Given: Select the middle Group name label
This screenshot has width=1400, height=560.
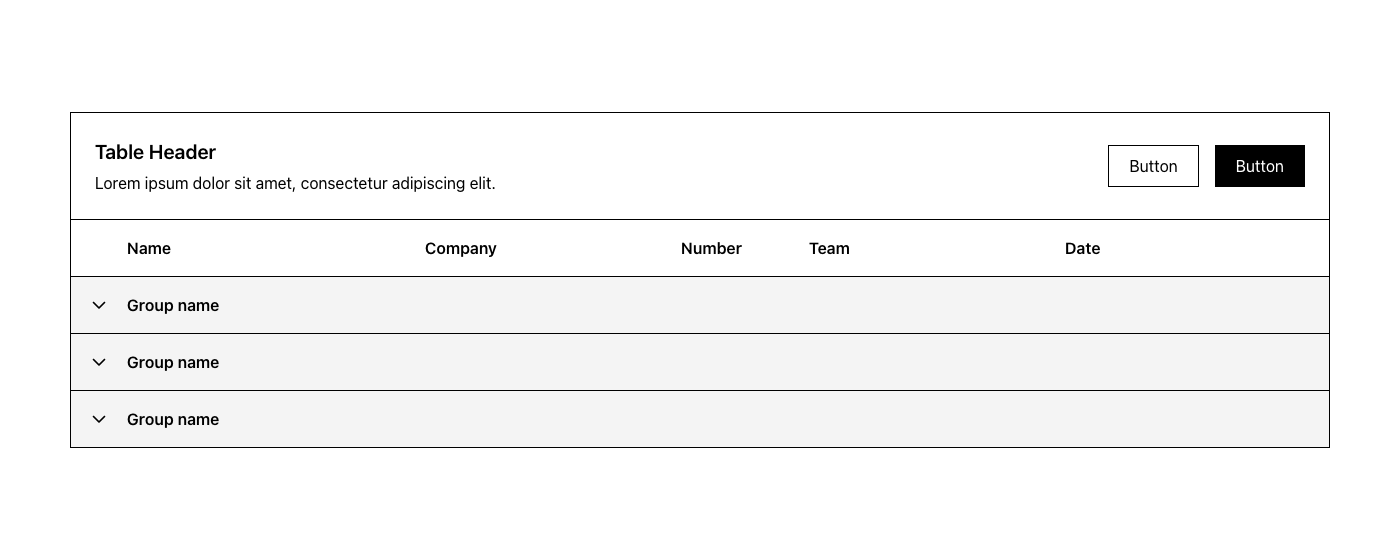Looking at the screenshot, I should click(173, 362).
